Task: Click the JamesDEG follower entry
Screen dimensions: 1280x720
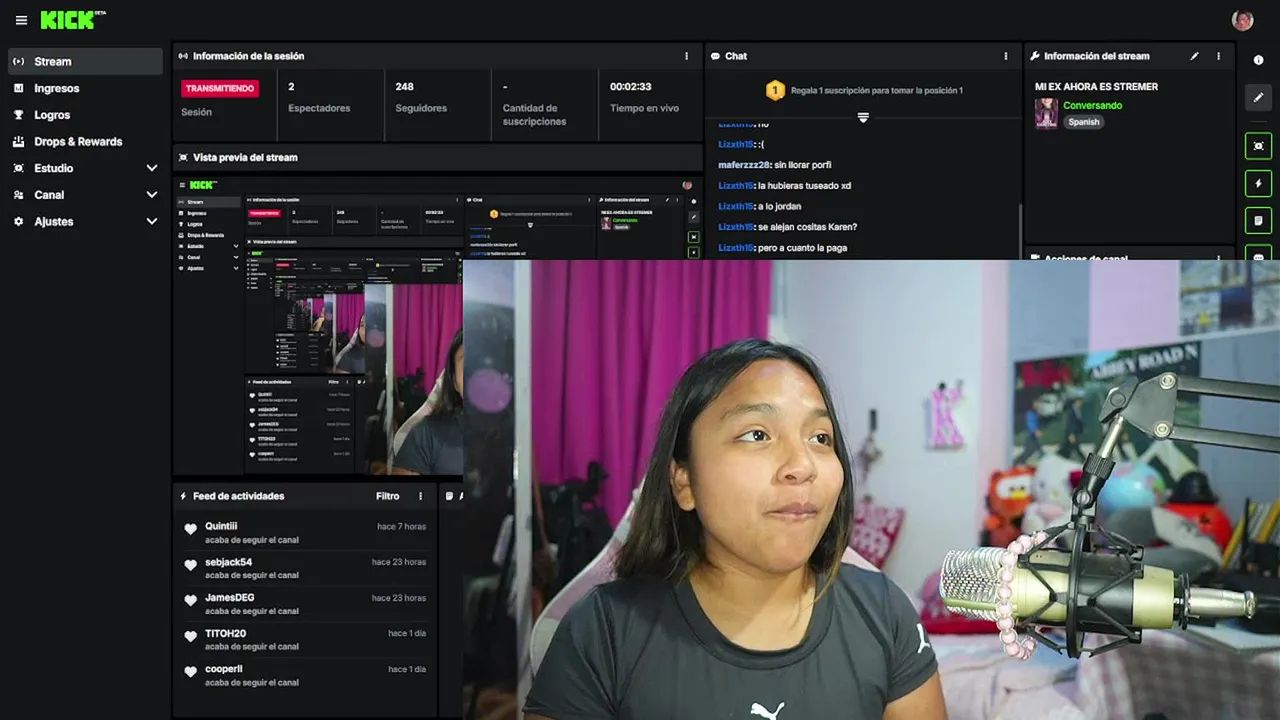Action: coord(306,604)
